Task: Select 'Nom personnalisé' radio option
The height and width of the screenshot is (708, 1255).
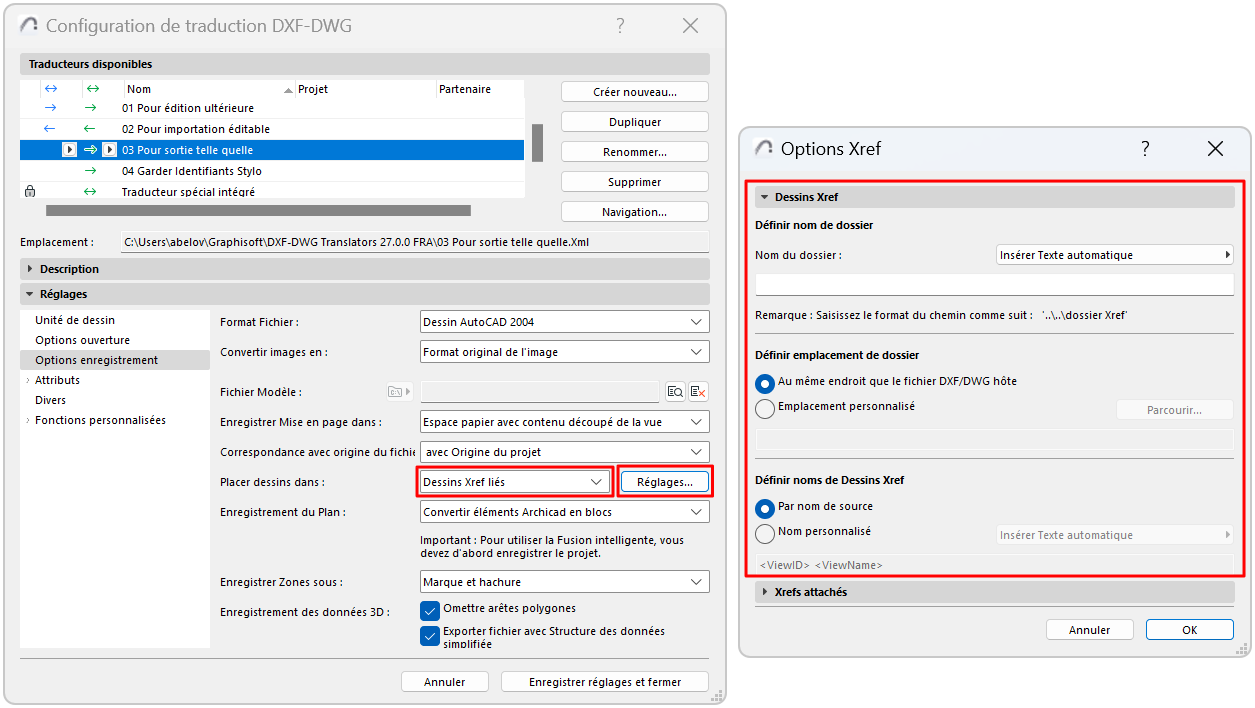Action: pos(765,533)
